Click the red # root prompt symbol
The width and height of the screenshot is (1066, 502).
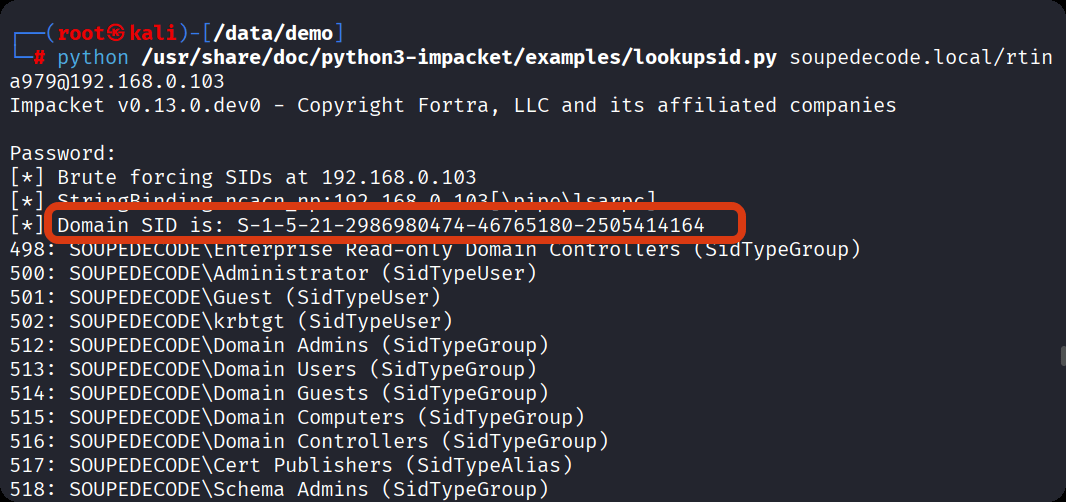point(40,57)
